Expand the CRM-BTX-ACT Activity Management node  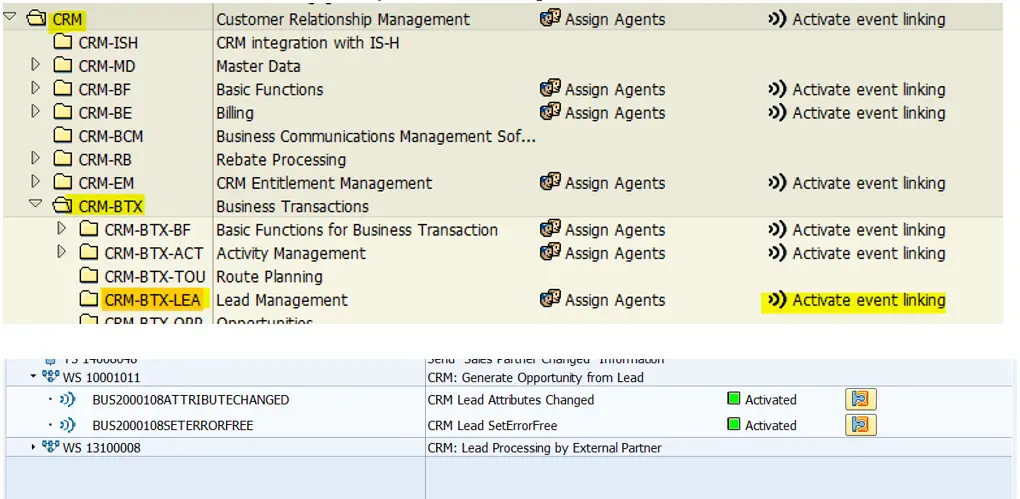(63, 253)
